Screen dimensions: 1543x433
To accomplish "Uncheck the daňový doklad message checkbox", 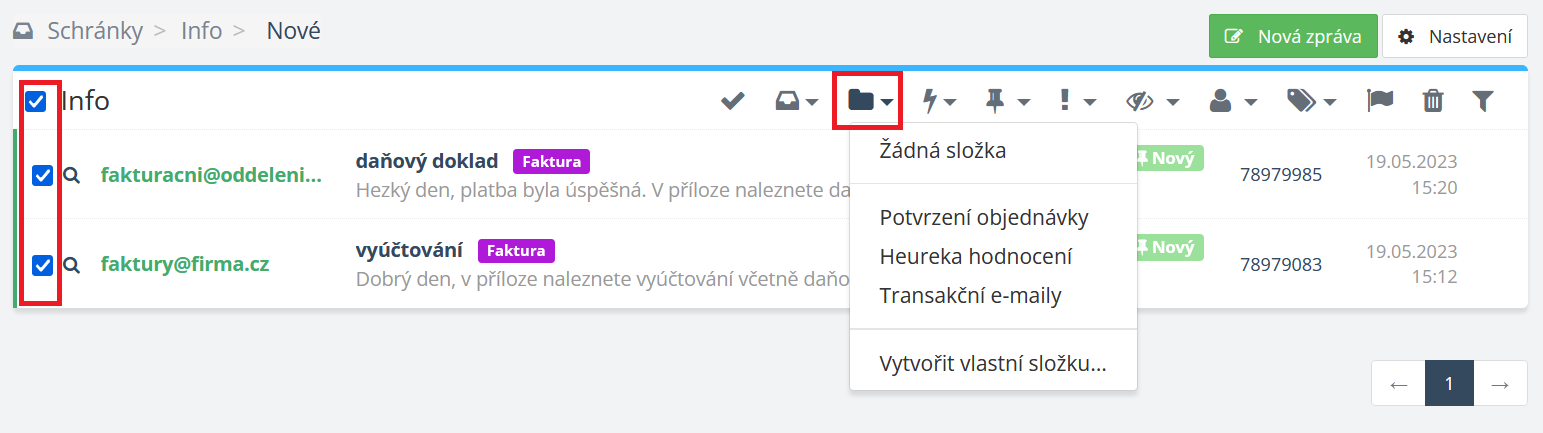I will (x=42, y=176).
